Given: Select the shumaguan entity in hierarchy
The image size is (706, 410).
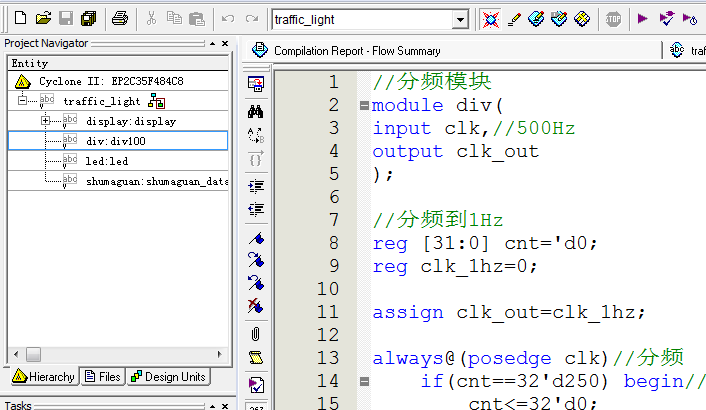Looking at the screenshot, I should tap(155, 181).
